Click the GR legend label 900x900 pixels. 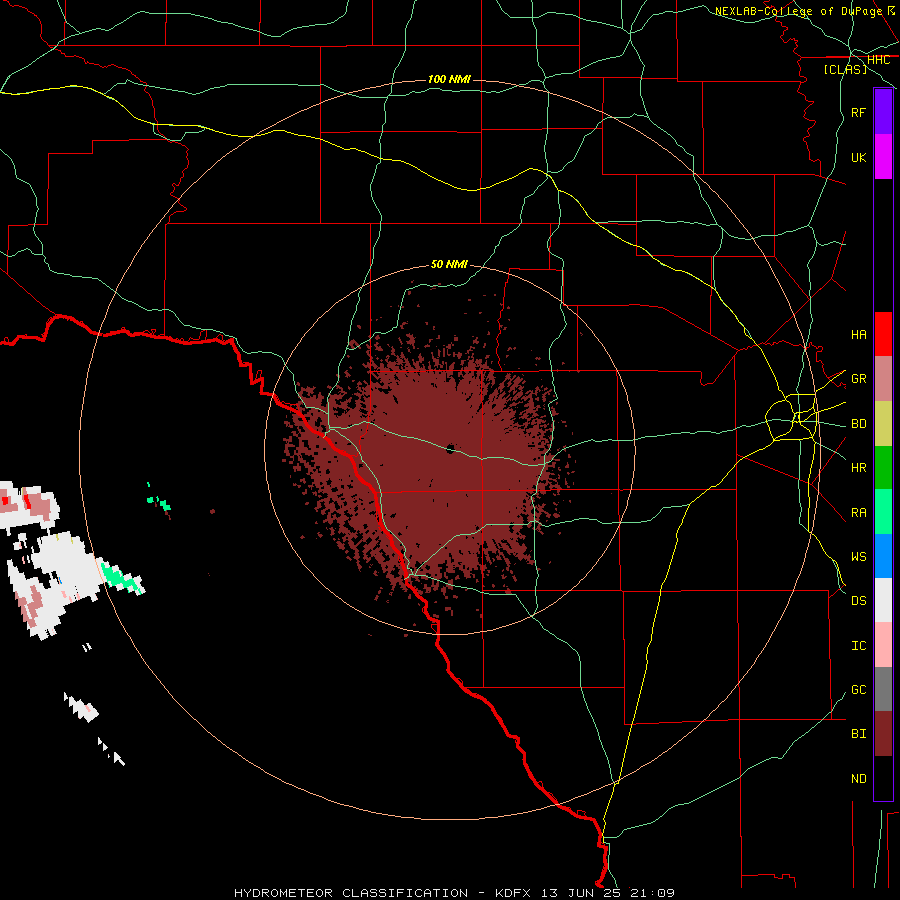click(858, 379)
